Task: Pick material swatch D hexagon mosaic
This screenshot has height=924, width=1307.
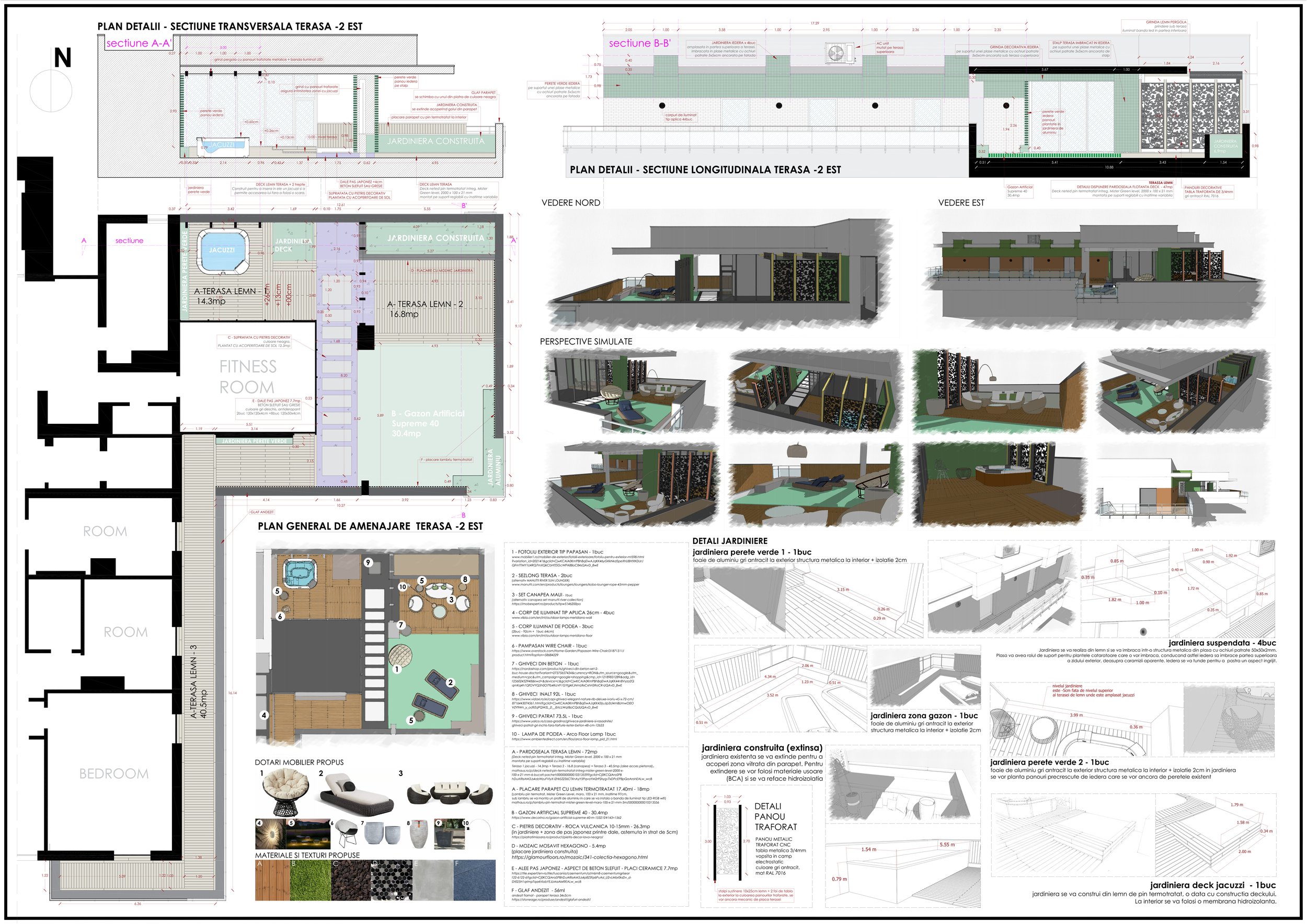Action: tap(392, 880)
